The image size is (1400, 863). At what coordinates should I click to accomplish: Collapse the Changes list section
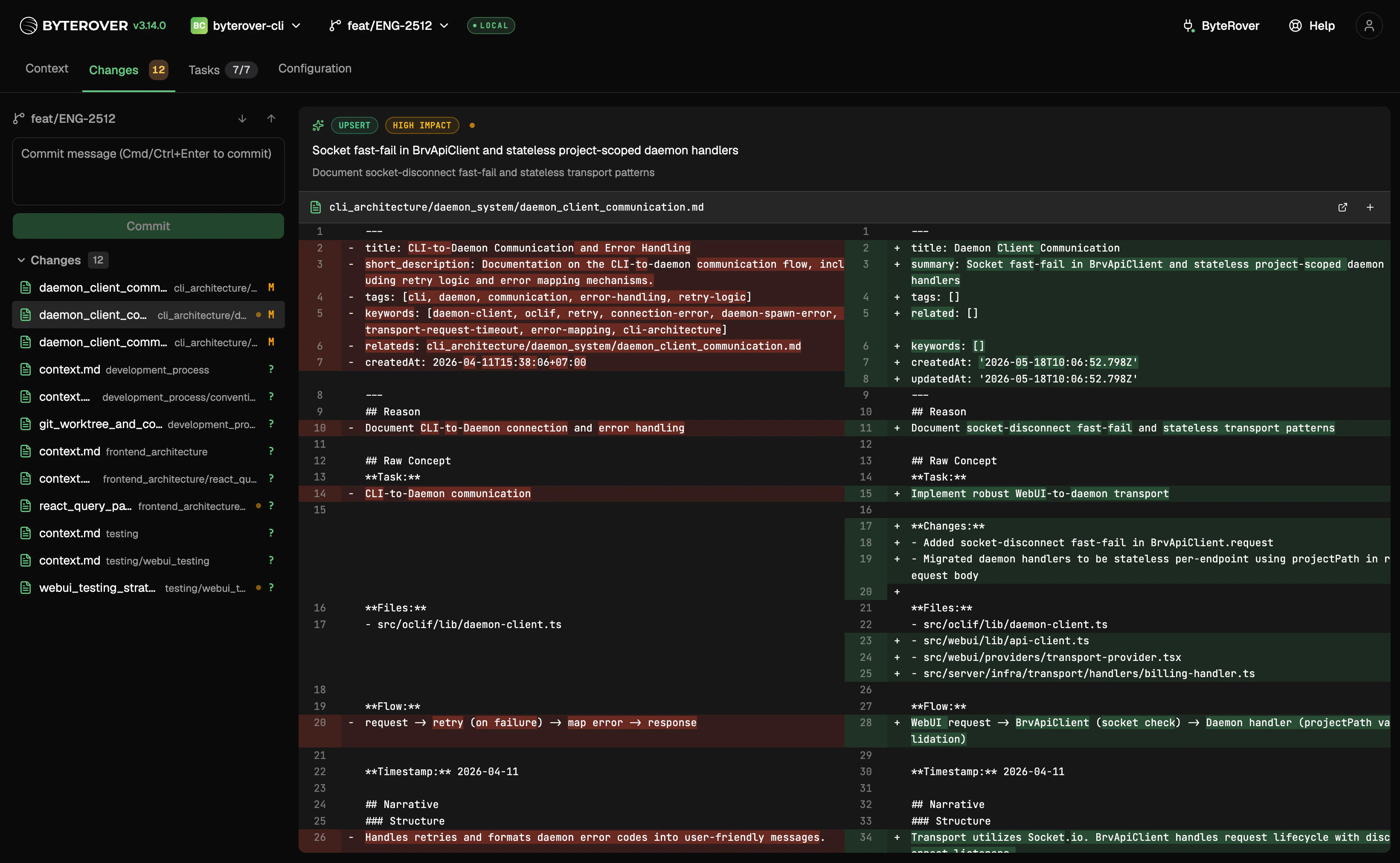click(21, 260)
